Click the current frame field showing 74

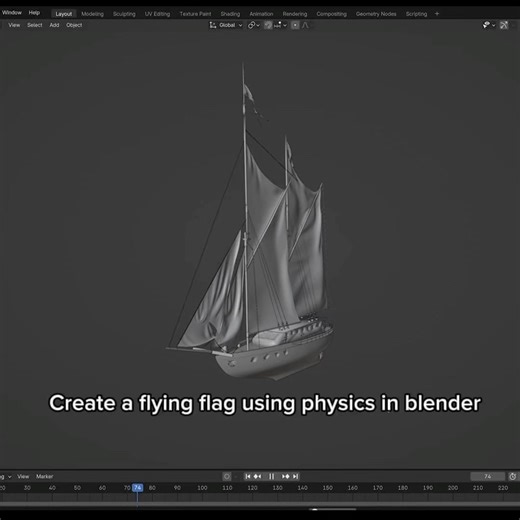coord(487,476)
